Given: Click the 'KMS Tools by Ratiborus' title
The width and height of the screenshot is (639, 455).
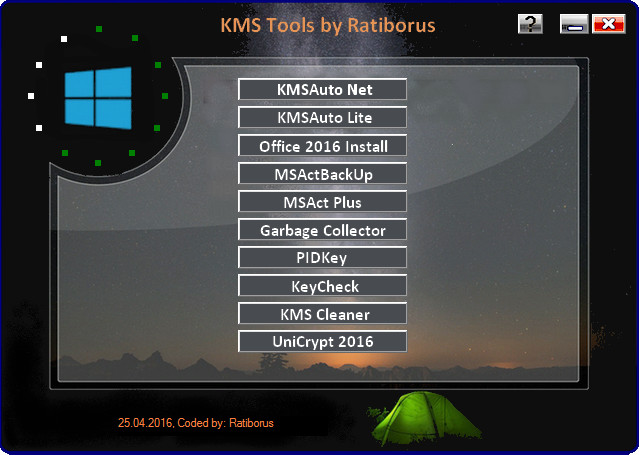Looking at the screenshot, I should pos(328,25).
